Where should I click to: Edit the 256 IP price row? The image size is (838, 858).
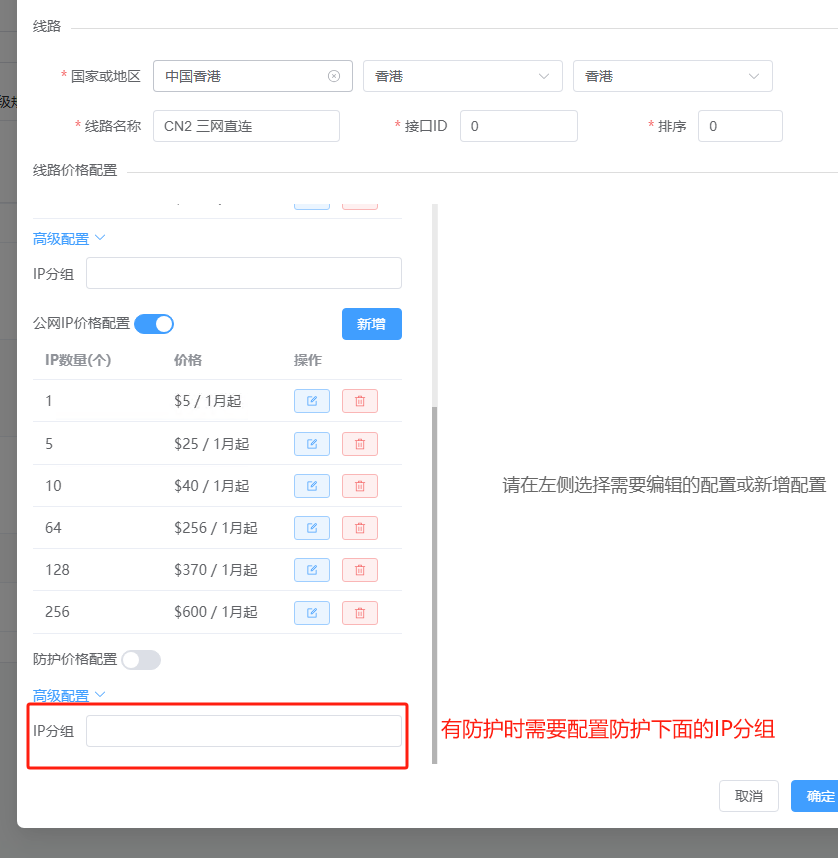click(x=311, y=613)
